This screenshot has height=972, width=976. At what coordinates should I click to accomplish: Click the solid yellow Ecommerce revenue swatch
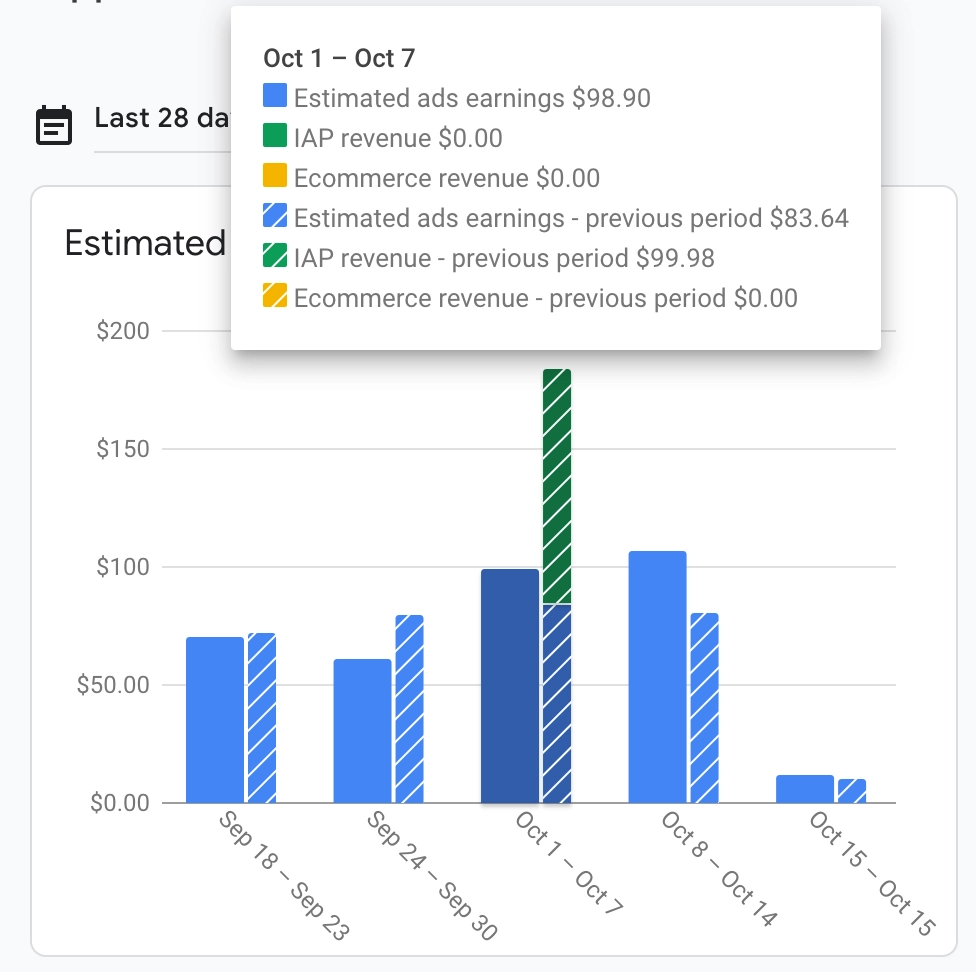[x=276, y=178]
